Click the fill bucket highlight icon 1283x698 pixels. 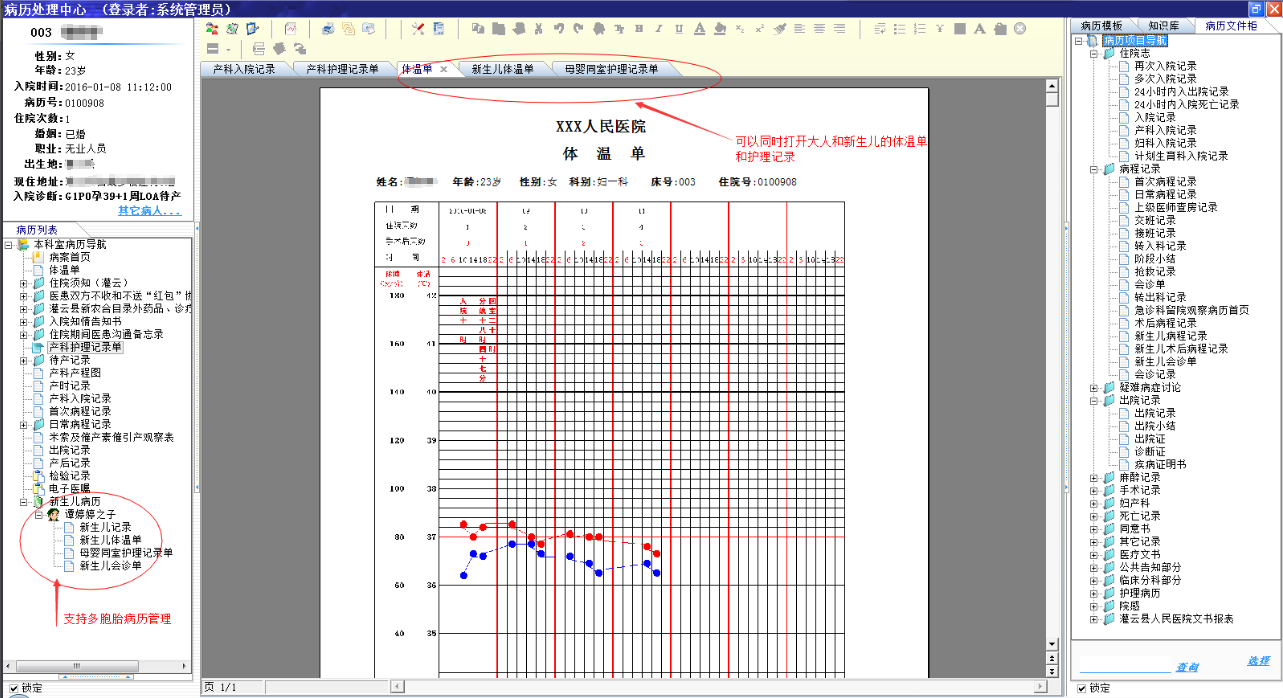pos(719,28)
